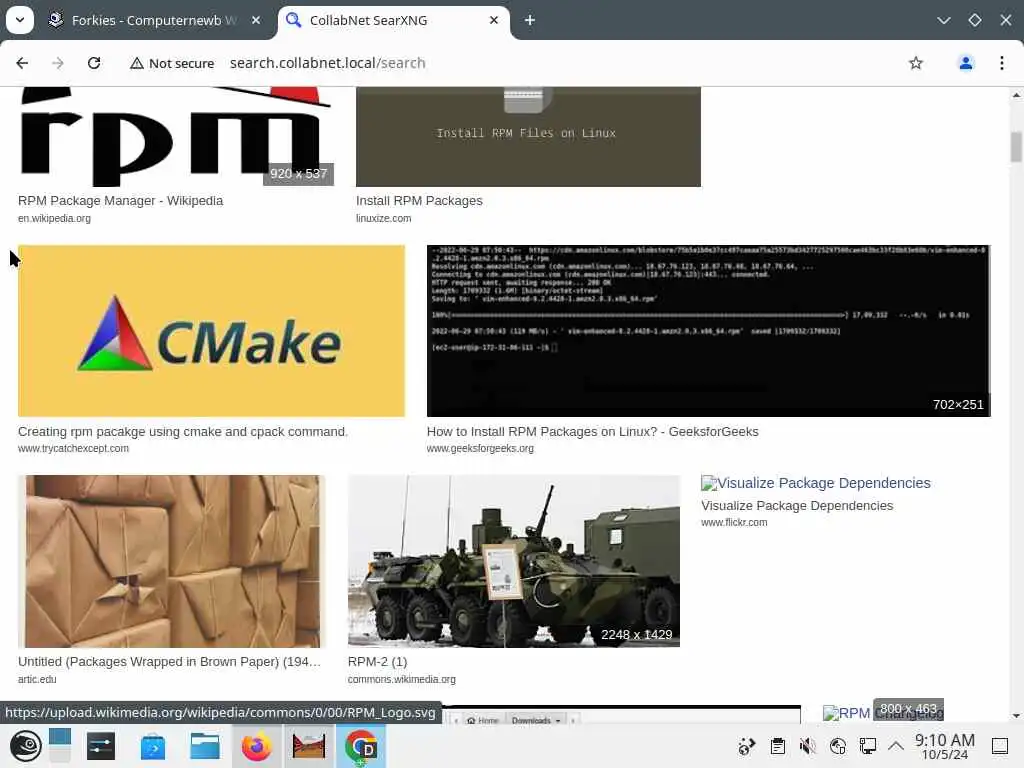Click the page vertical scrollbar thumb
This screenshot has height=768, width=1024.
1016,147
